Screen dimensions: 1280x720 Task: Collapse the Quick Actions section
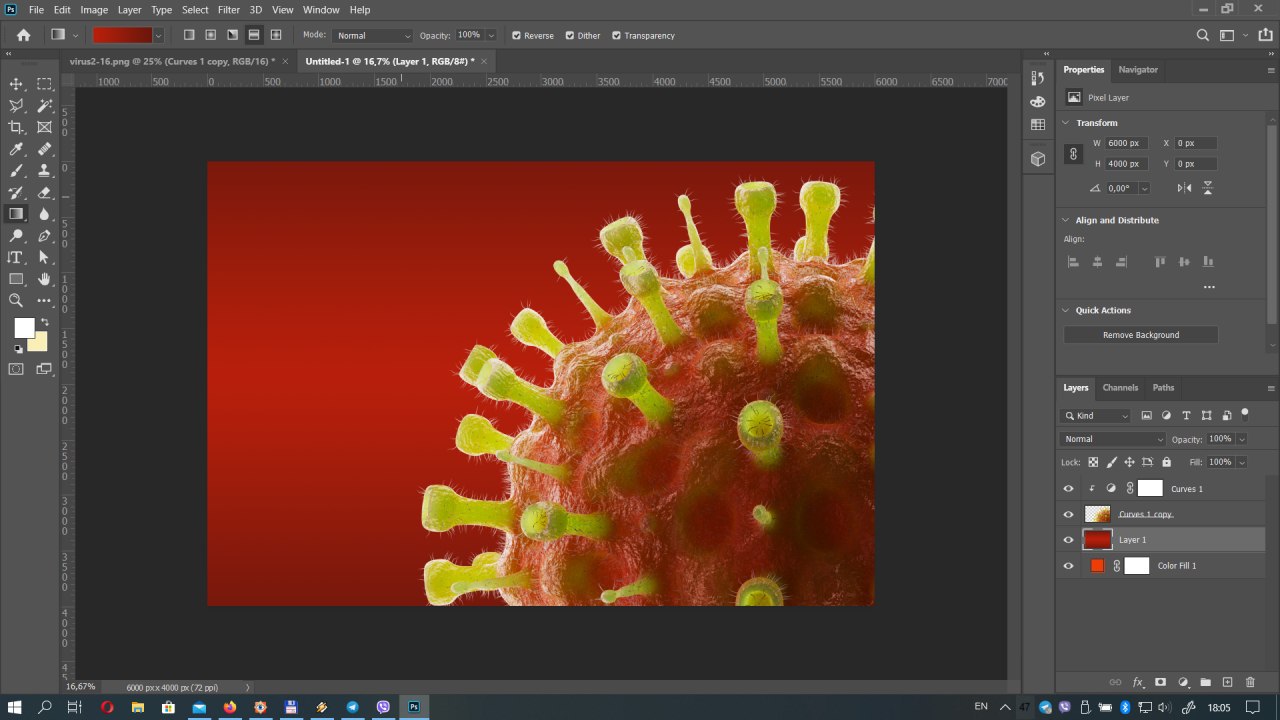pyautogui.click(x=1066, y=311)
